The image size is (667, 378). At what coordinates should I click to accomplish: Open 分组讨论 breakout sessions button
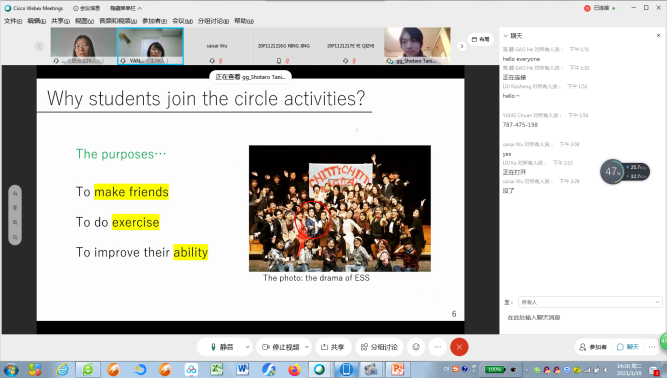[x=379, y=347]
